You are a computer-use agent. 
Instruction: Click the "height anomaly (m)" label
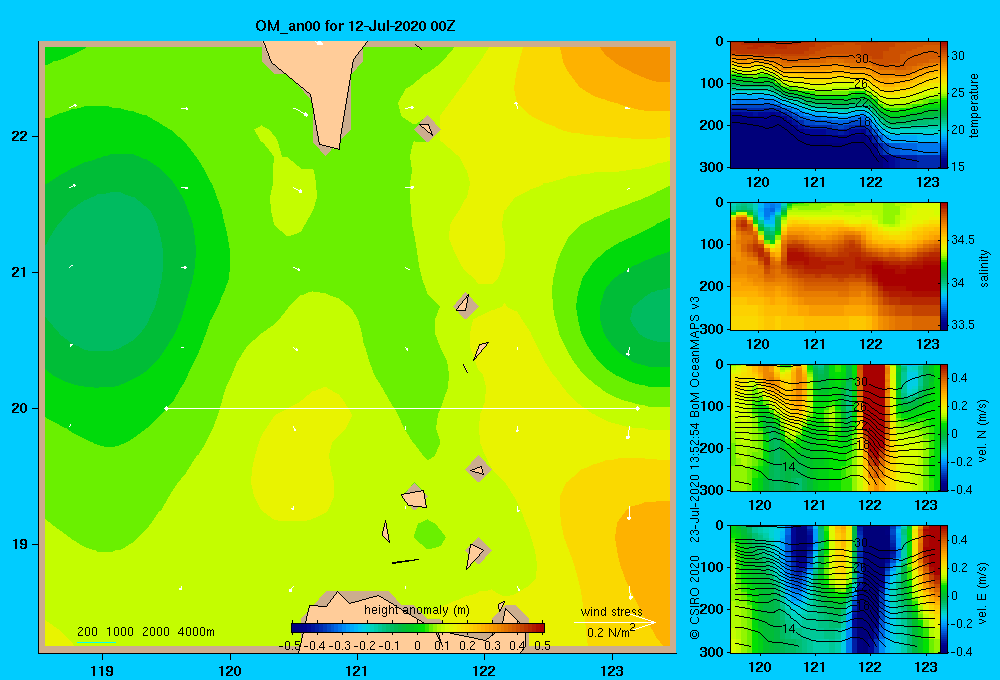[x=416, y=610]
